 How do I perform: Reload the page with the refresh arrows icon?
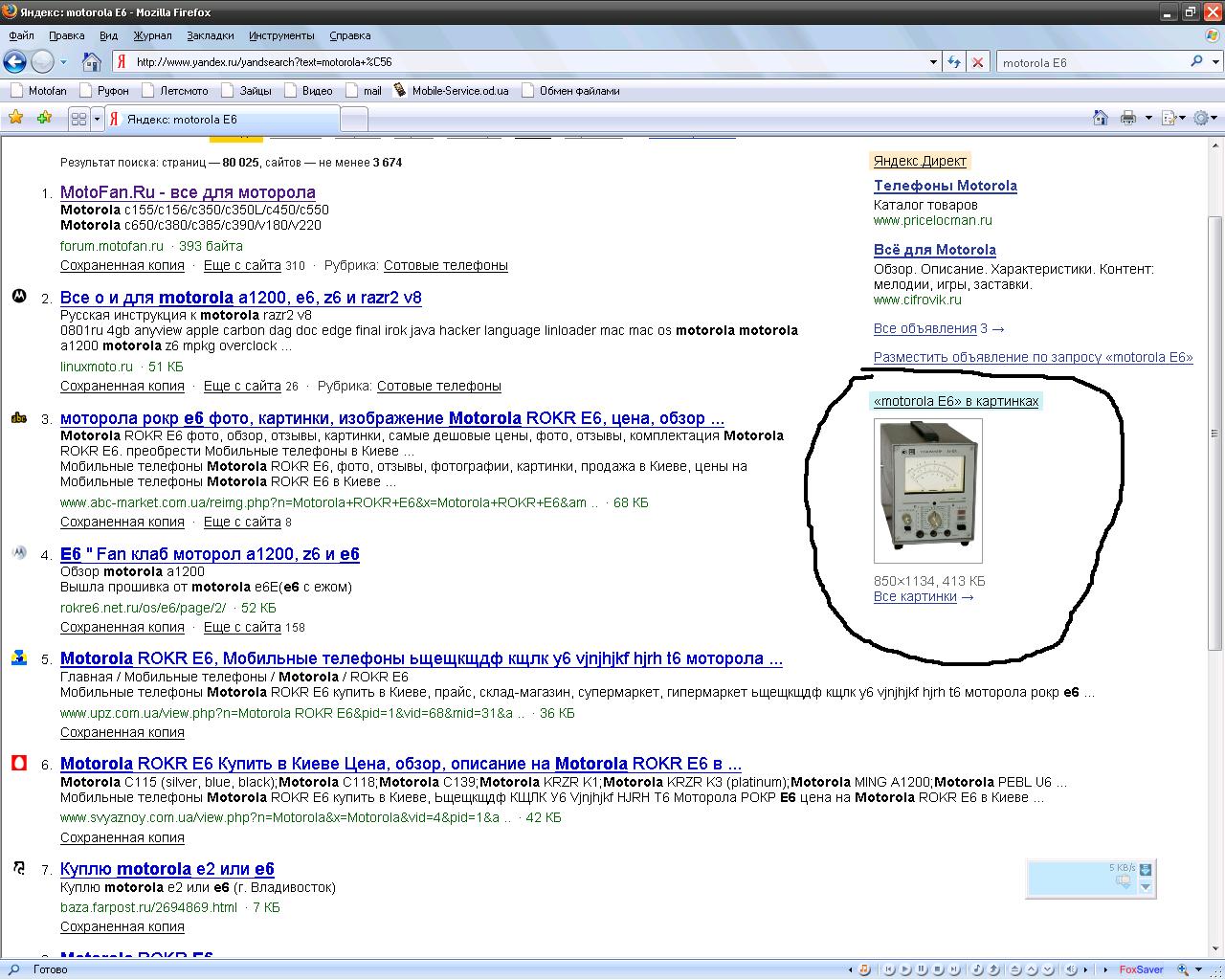953,62
